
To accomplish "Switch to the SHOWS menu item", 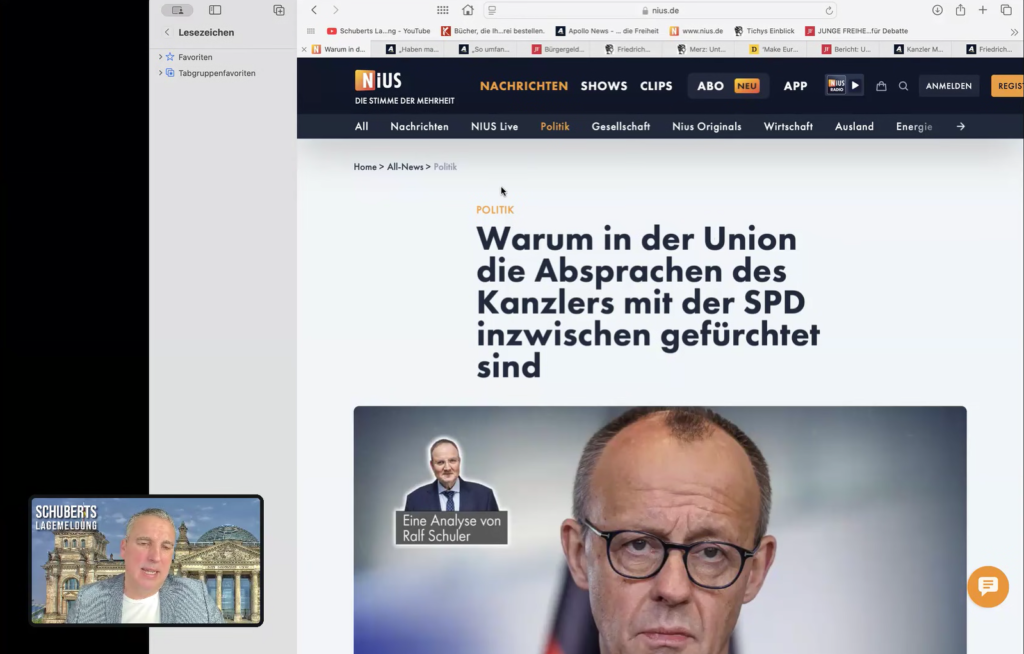I will 604,86.
